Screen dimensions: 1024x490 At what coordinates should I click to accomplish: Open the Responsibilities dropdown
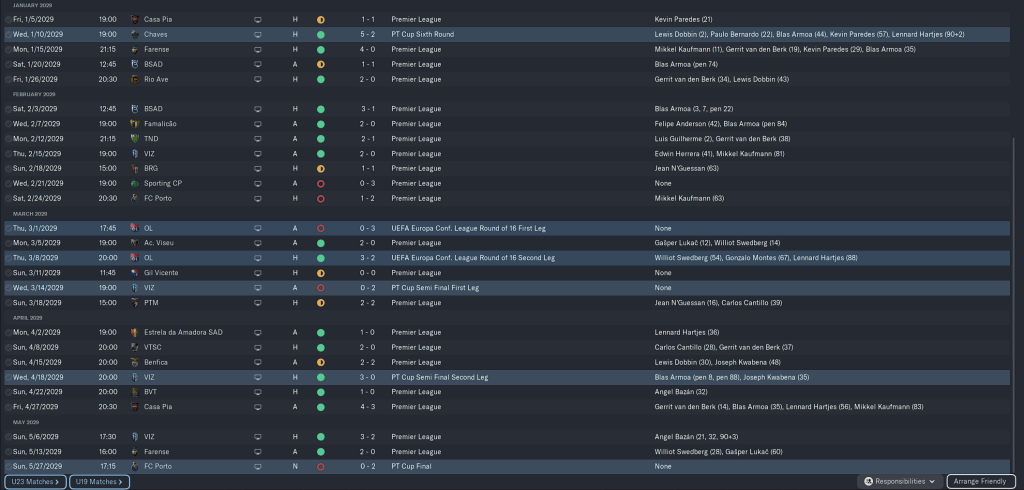pos(900,481)
